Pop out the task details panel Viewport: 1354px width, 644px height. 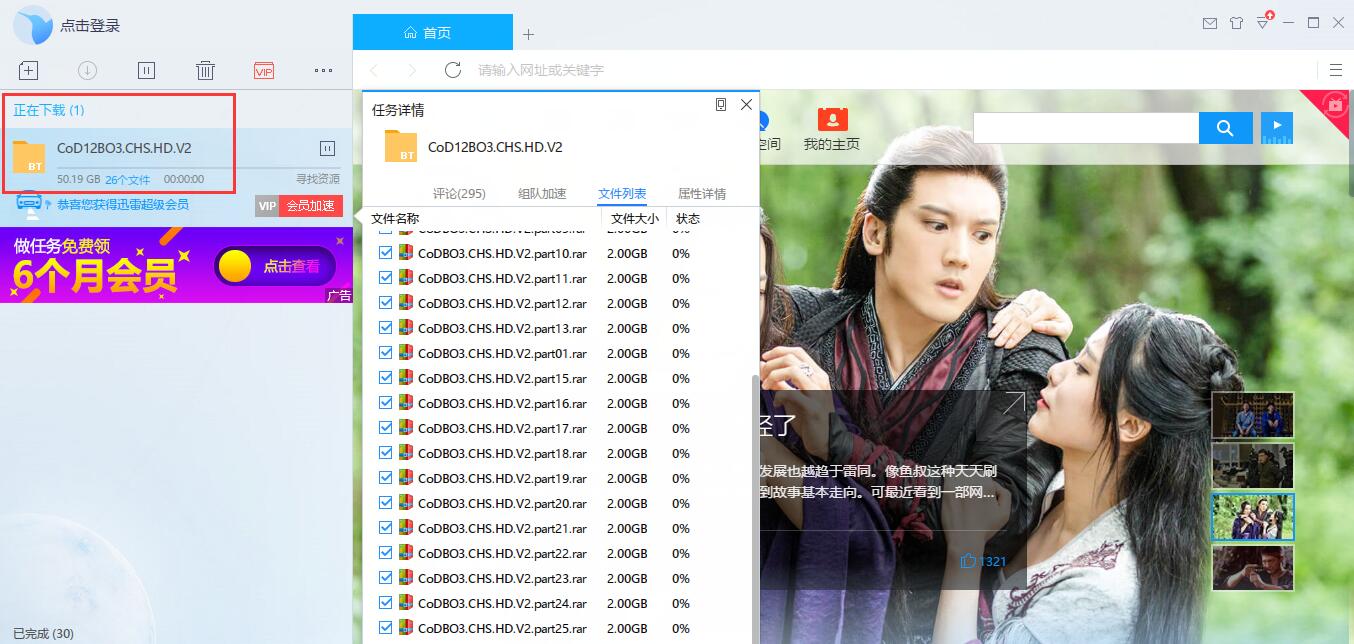(721, 104)
